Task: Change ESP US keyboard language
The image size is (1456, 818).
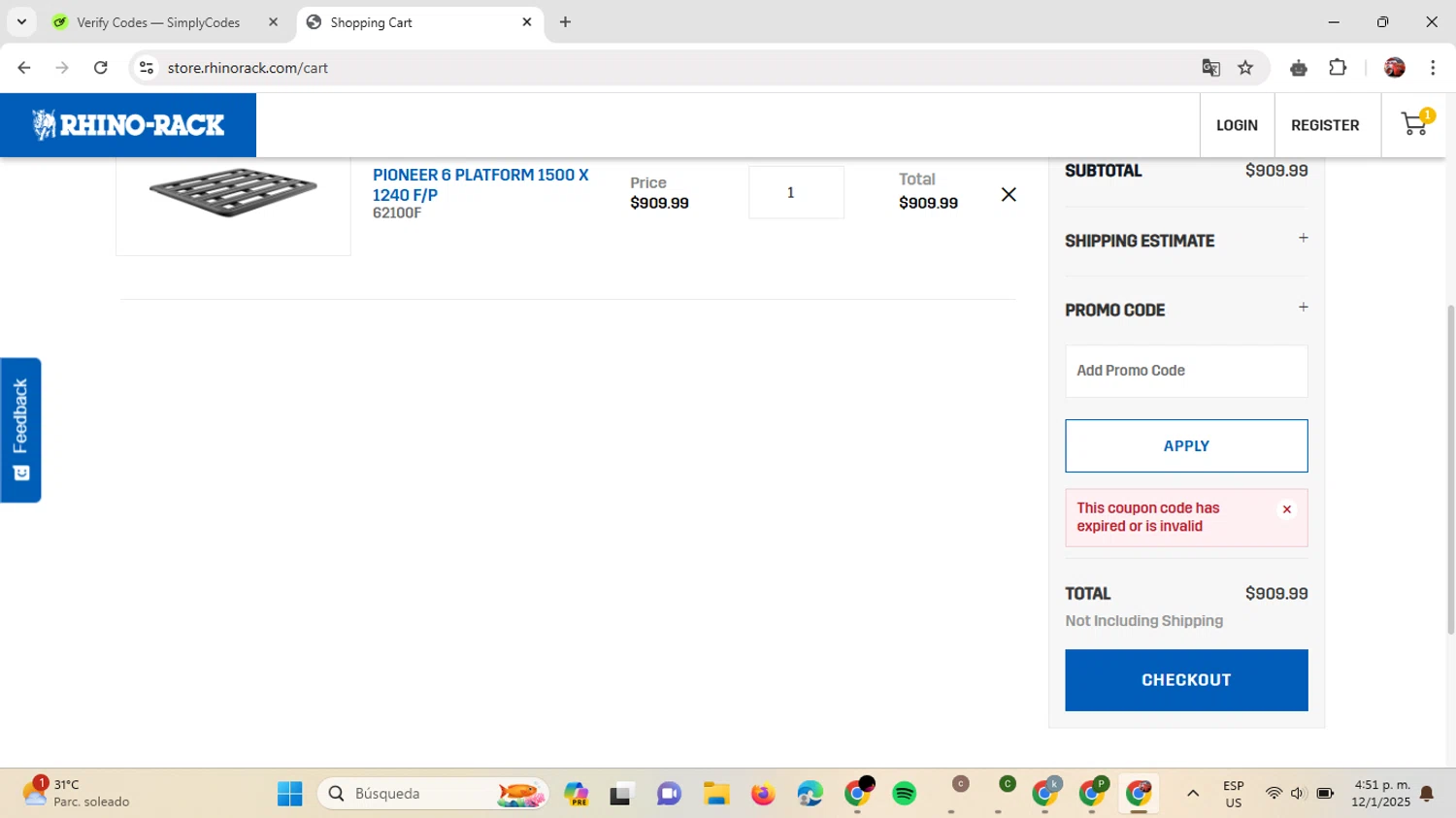Action: click(1234, 794)
